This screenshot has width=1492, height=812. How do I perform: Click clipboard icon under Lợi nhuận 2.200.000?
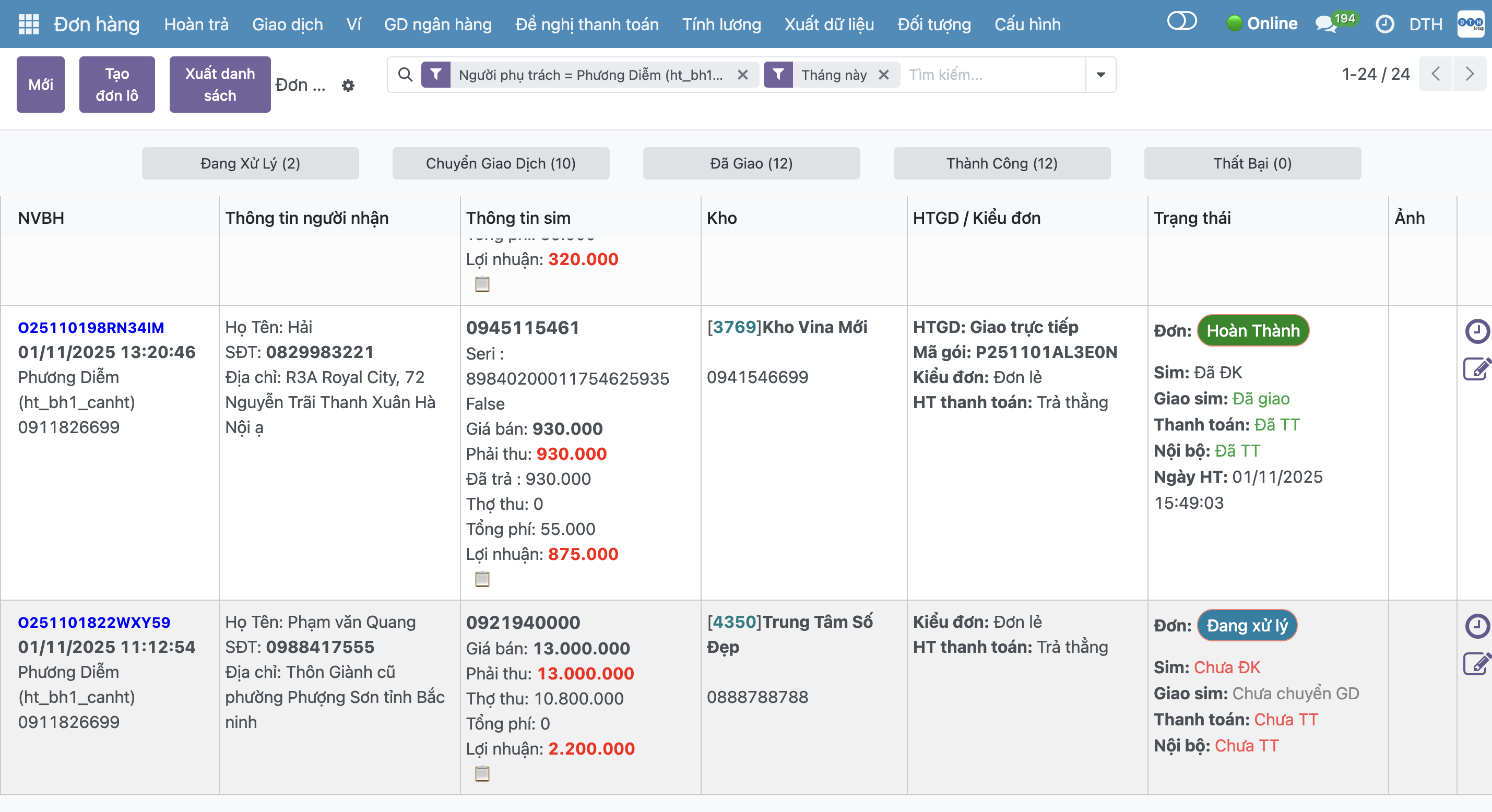(x=482, y=773)
